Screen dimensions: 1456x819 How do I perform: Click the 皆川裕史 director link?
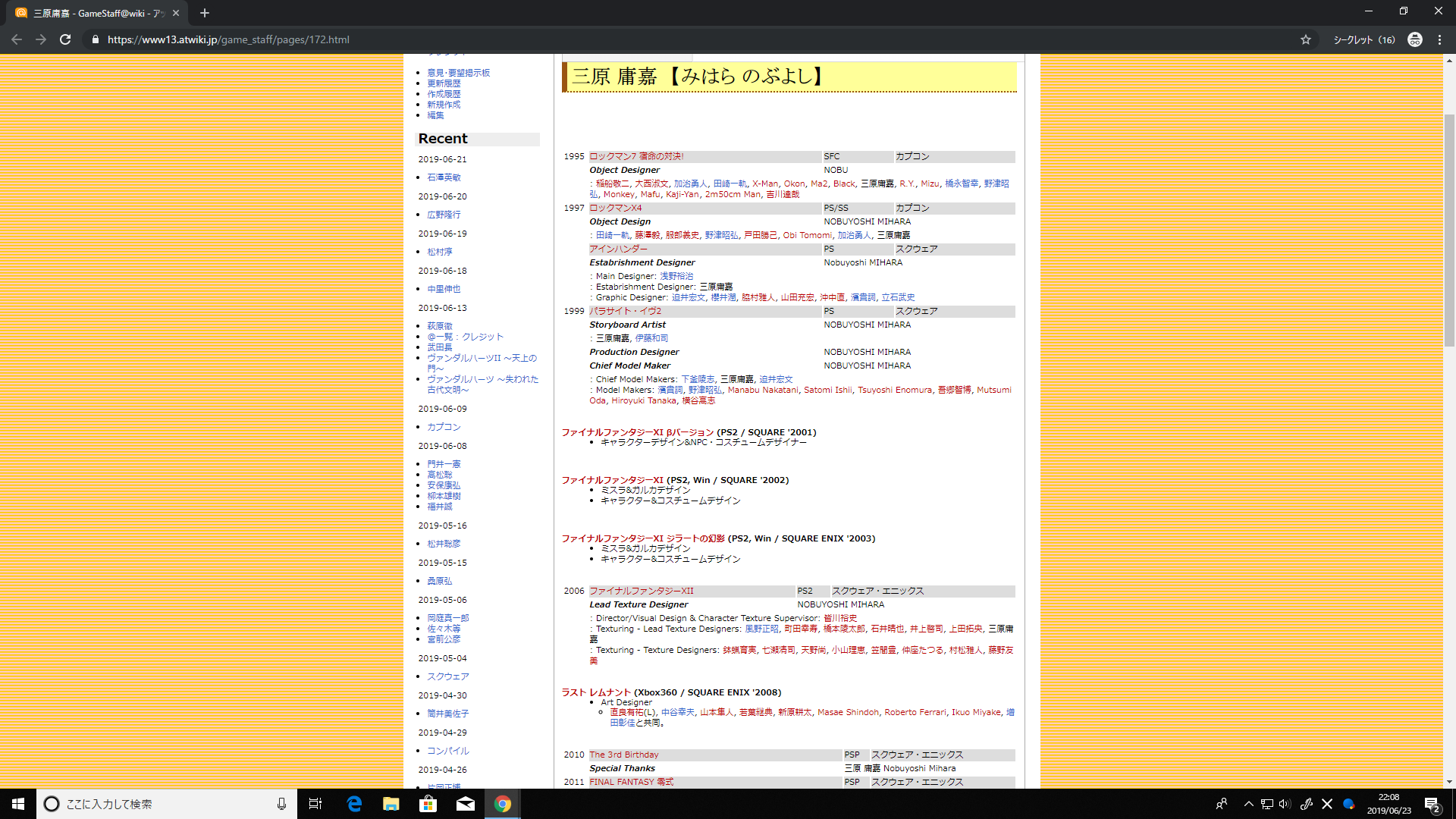pos(840,618)
